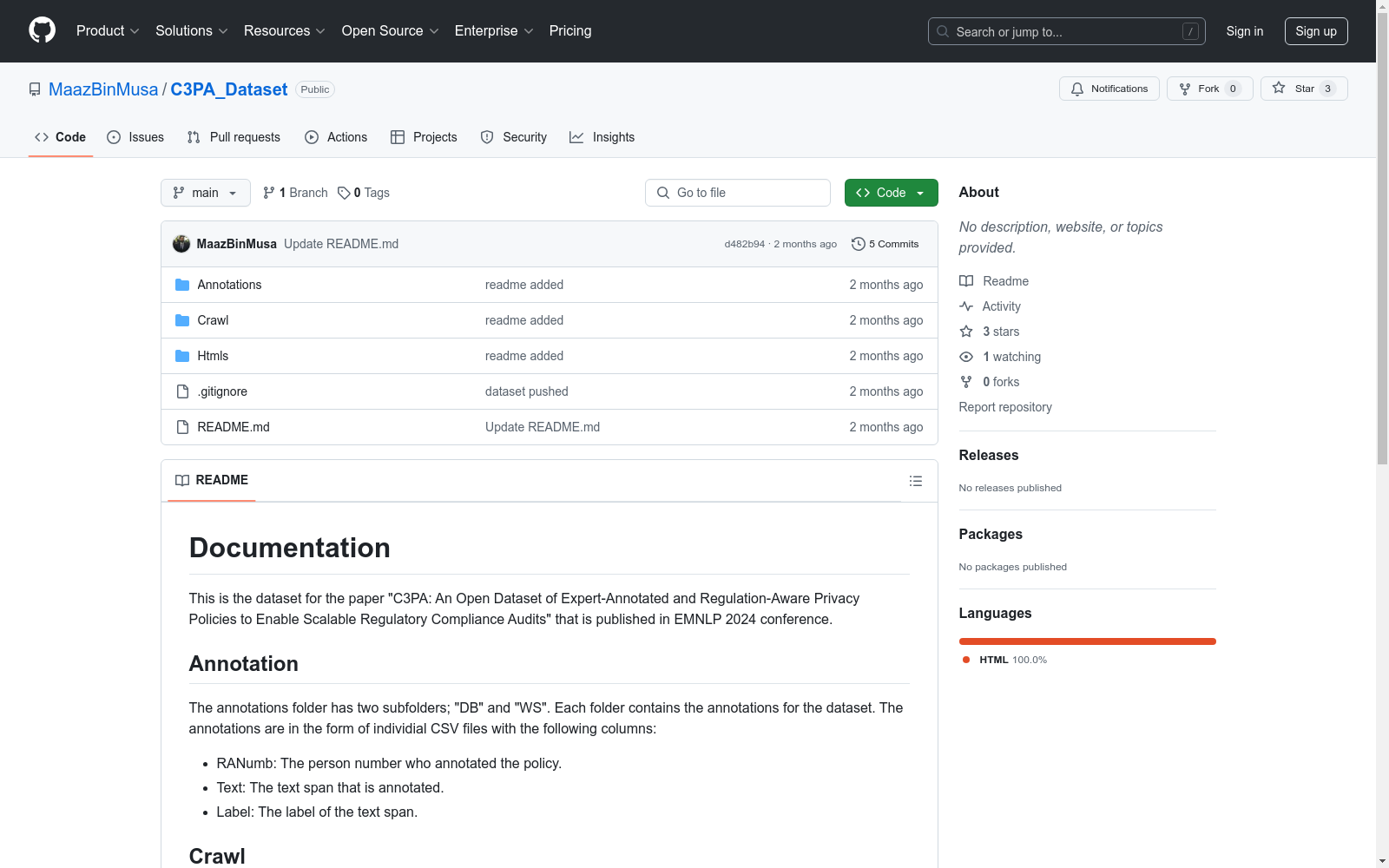Click the repository icon before MaazBinMusa
Image resolution: width=1389 pixels, height=868 pixels.
(35, 89)
